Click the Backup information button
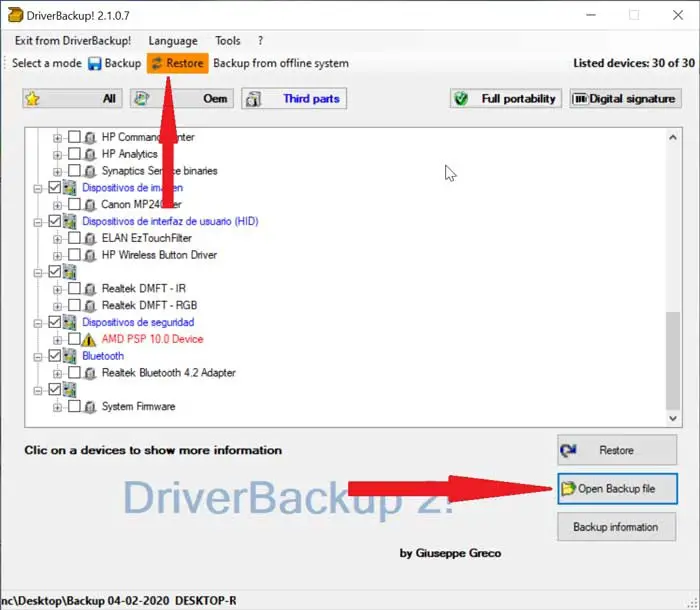 [x=616, y=527]
